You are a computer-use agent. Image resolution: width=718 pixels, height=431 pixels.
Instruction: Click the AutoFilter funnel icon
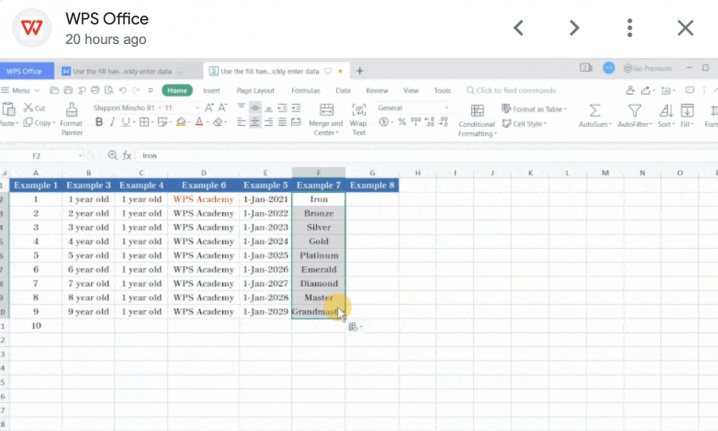click(634, 111)
